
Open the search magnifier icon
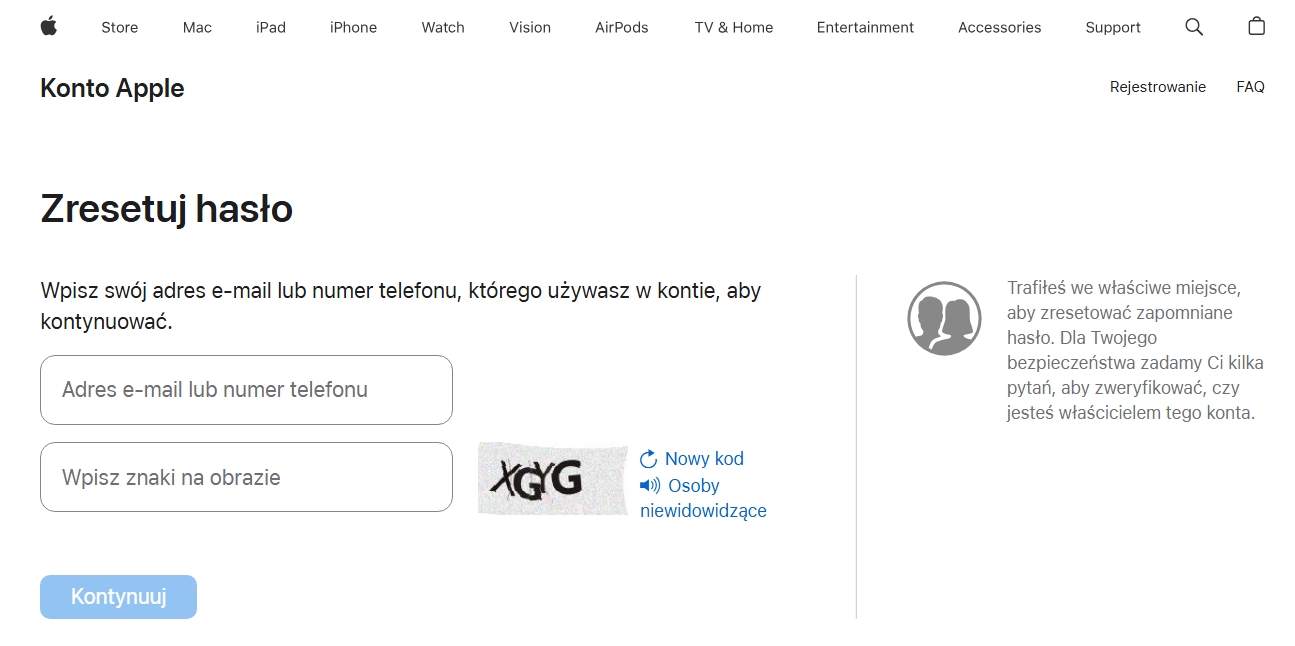click(x=1194, y=27)
